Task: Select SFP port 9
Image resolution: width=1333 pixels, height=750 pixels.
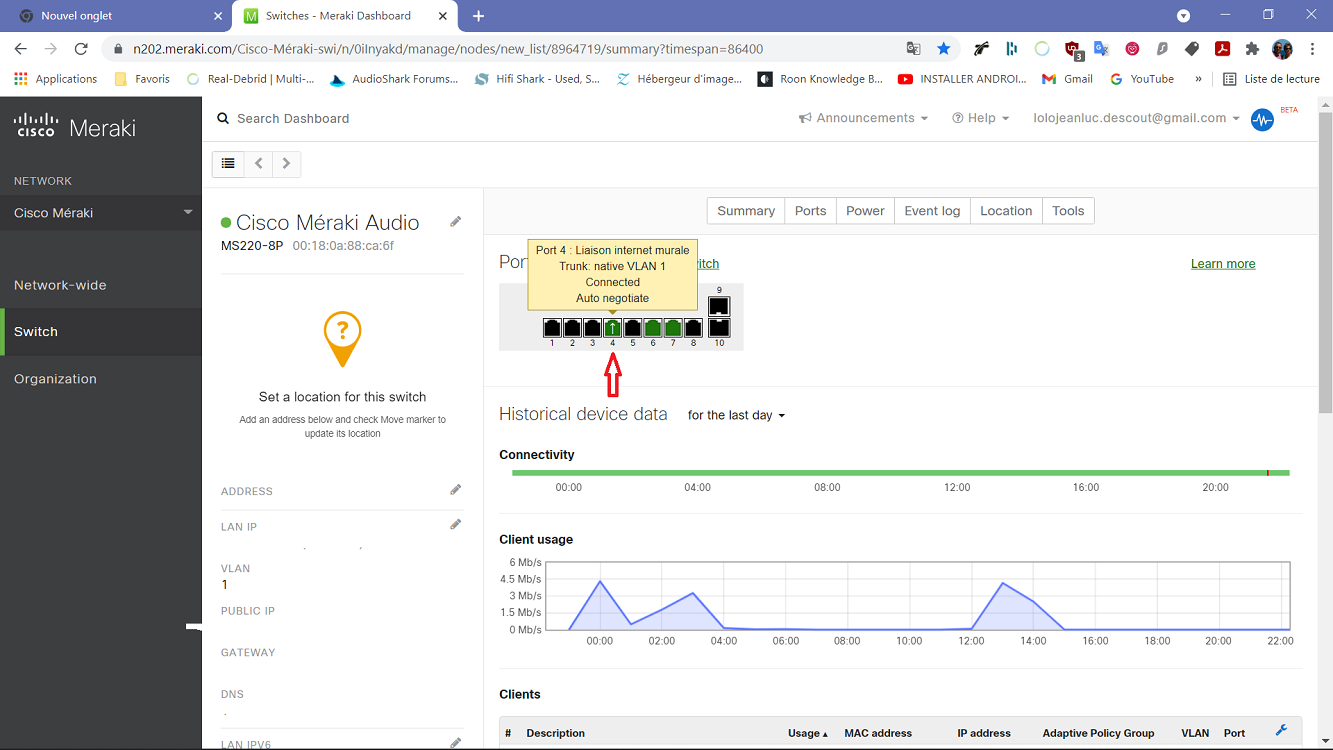Action: [719, 306]
